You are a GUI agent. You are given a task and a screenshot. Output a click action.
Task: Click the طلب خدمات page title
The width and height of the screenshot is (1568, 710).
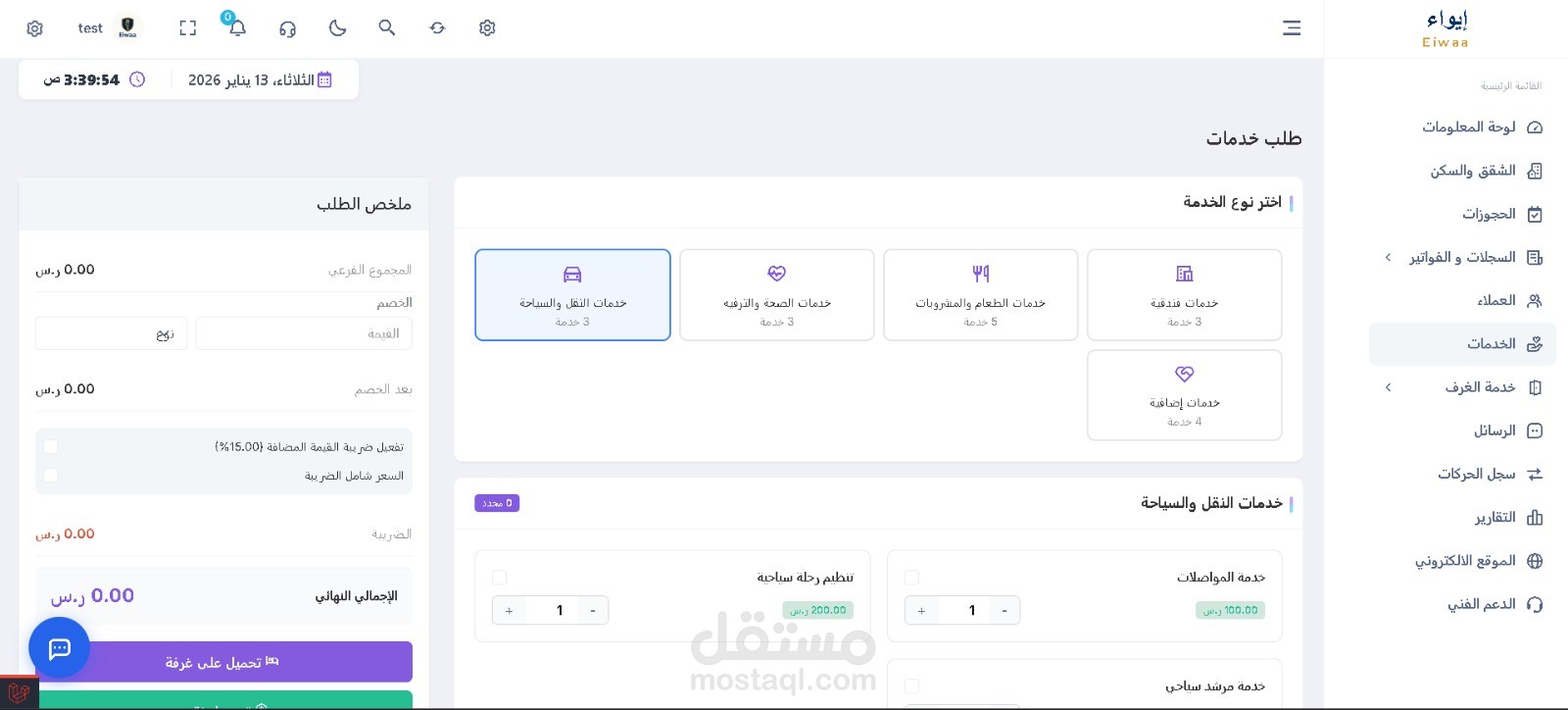(x=1253, y=138)
